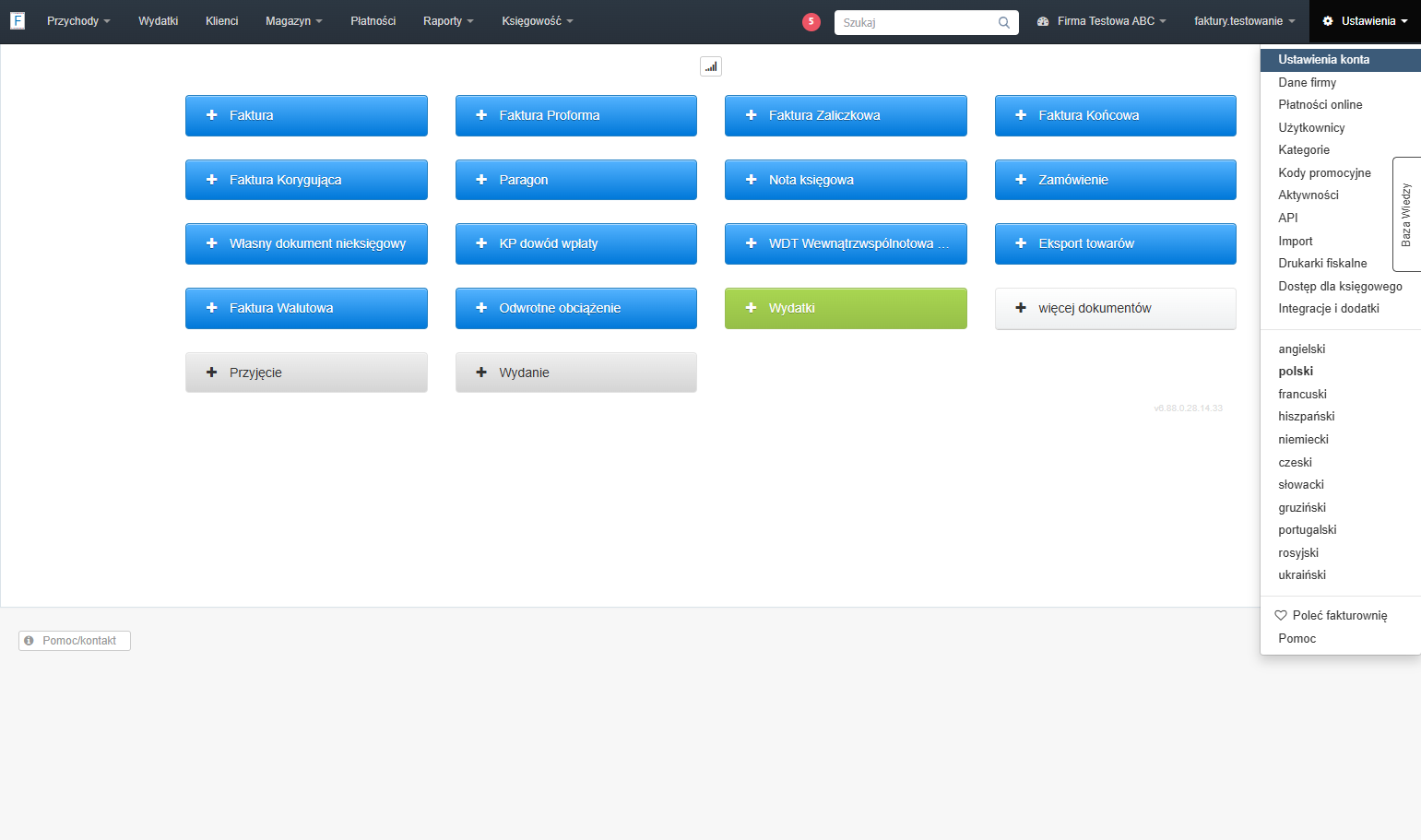This screenshot has height=840, width=1421.
Task: Create a new Faktura
Action: coord(306,115)
